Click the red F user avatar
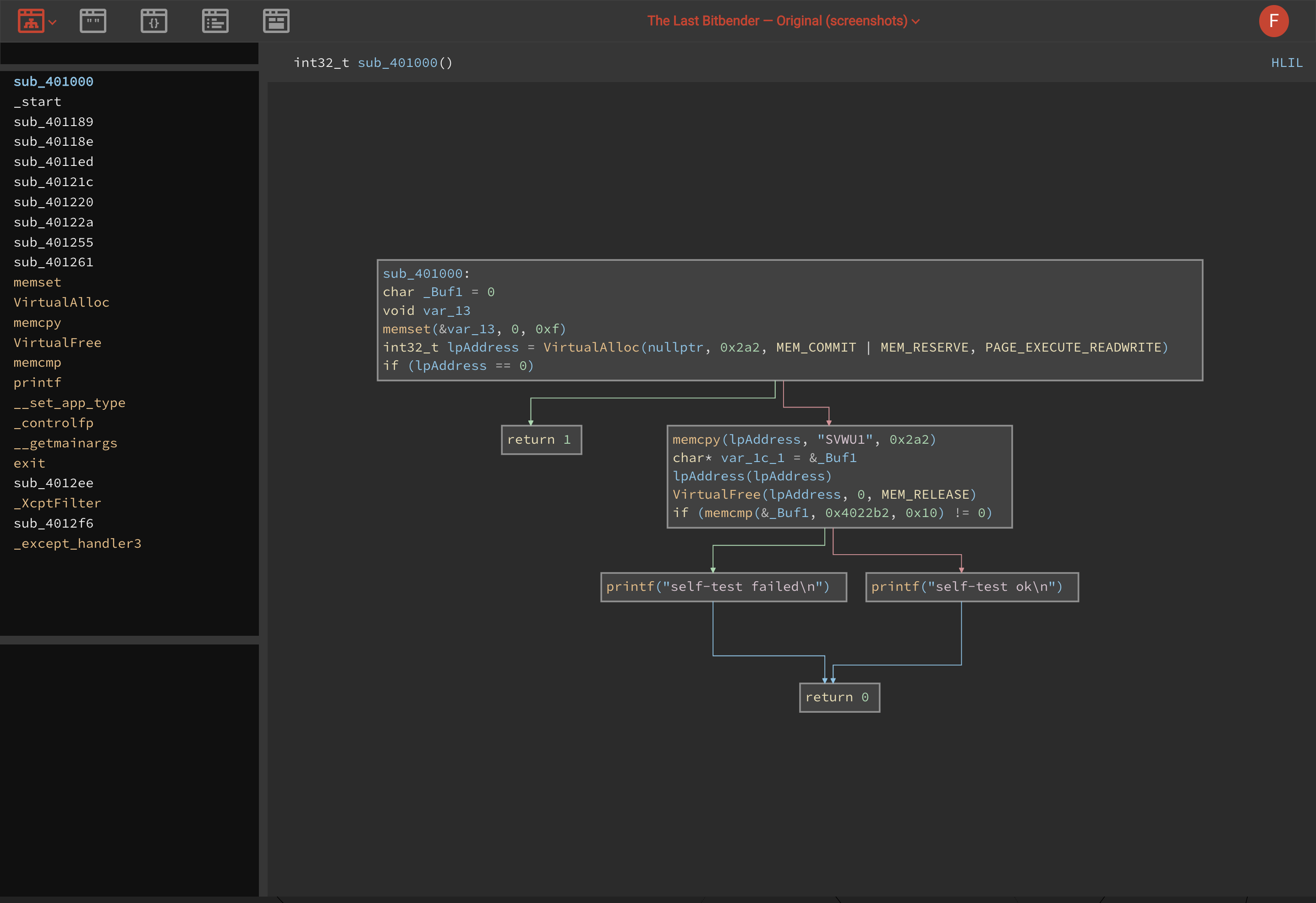Screen dimensions: 1316x903 pyautogui.click(x=1273, y=21)
